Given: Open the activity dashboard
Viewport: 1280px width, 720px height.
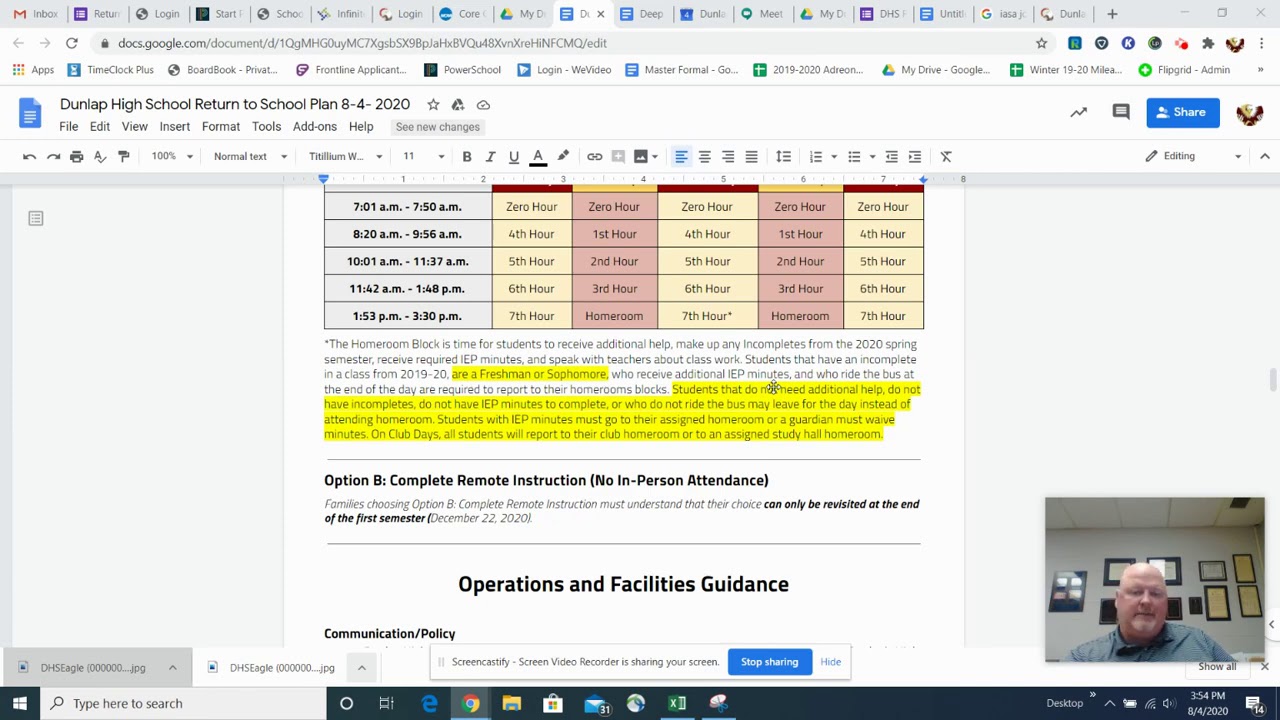Looking at the screenshot, I should click(x=1079, y=112).
